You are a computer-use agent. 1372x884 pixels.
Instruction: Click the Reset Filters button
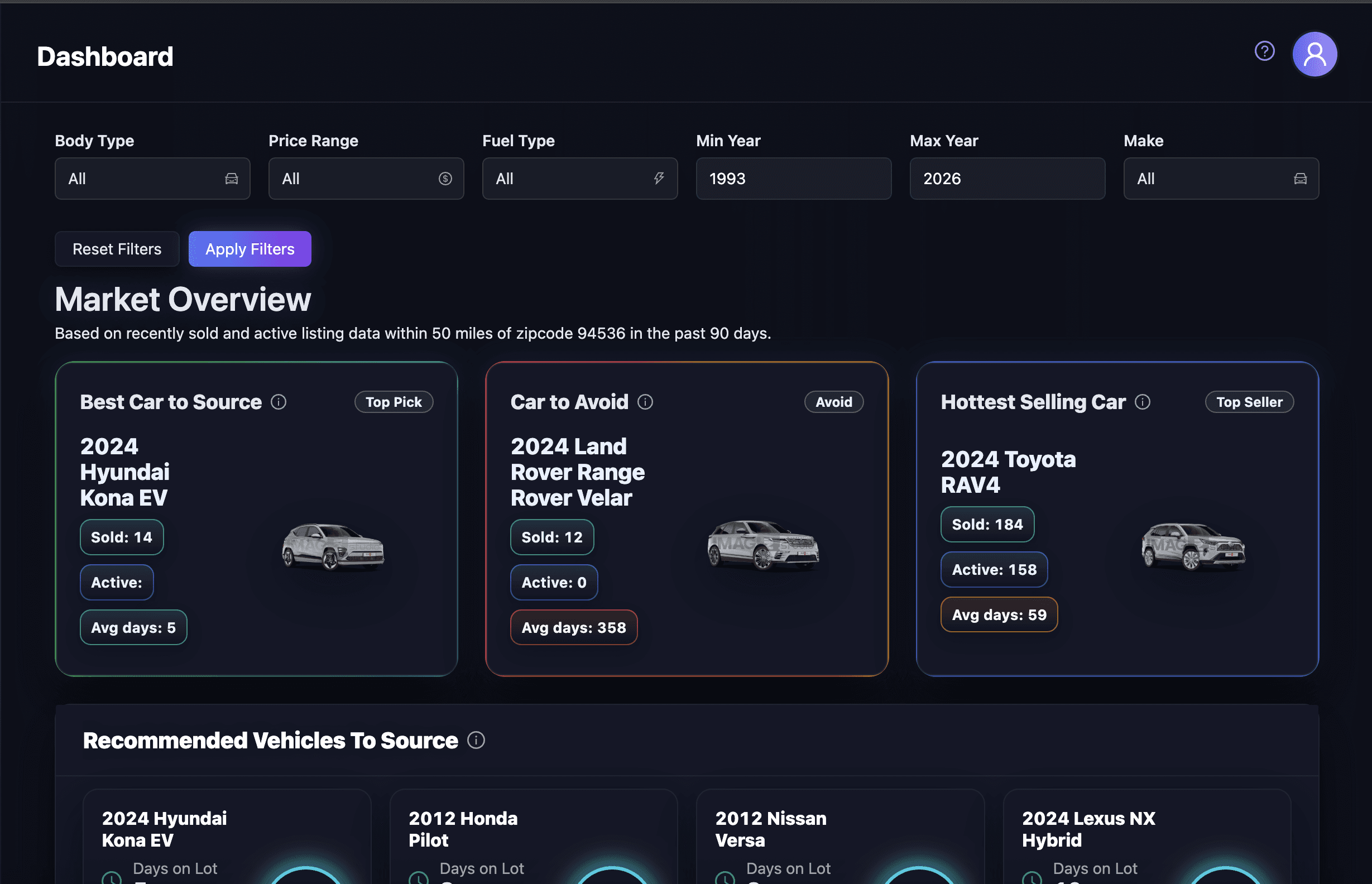[117, 248]
